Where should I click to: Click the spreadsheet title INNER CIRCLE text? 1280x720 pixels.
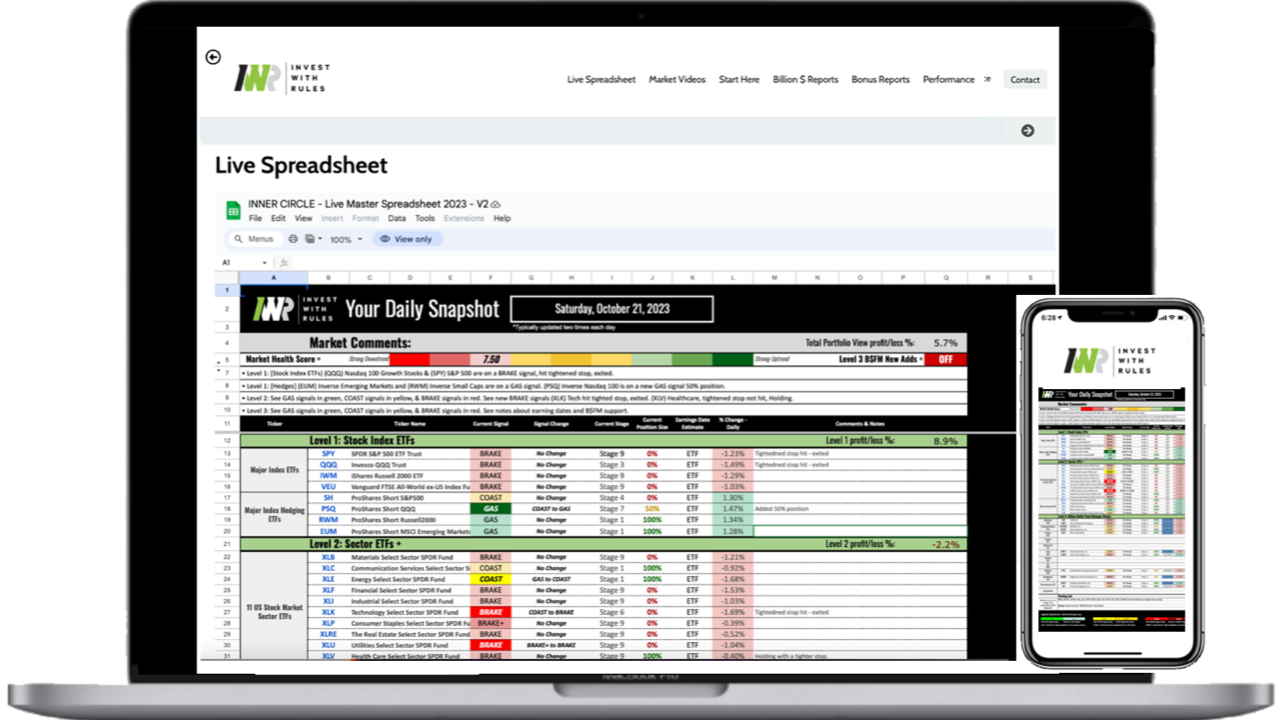pos(368,204)
